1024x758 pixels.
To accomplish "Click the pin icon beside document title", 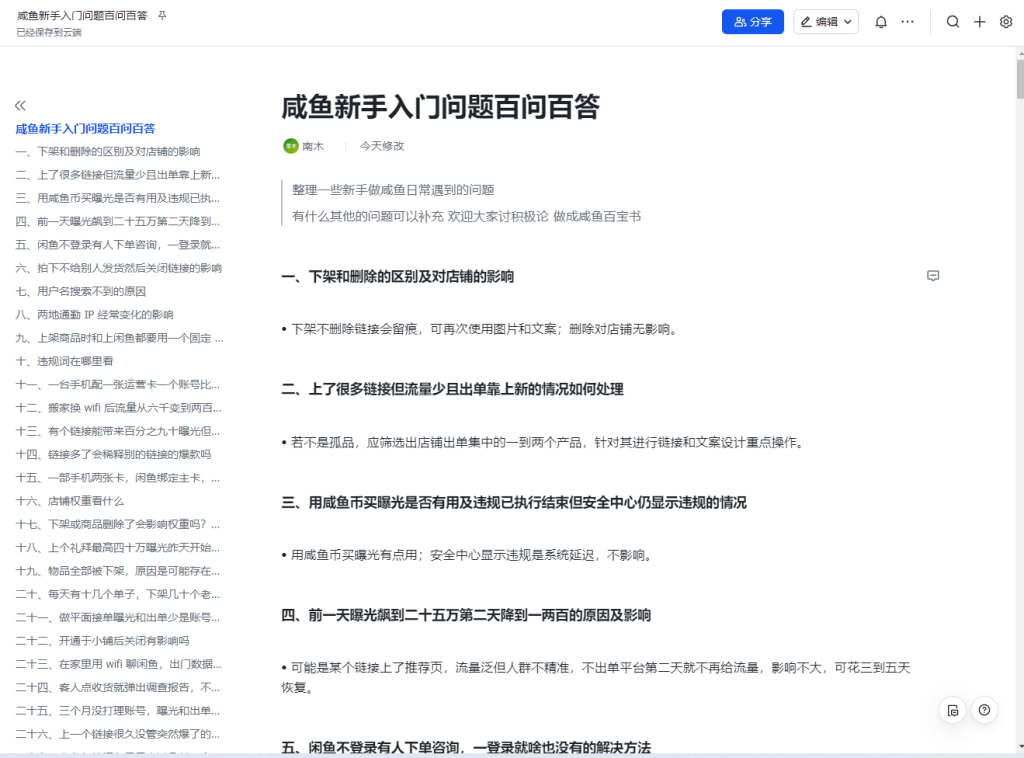I will coord(163,16).
